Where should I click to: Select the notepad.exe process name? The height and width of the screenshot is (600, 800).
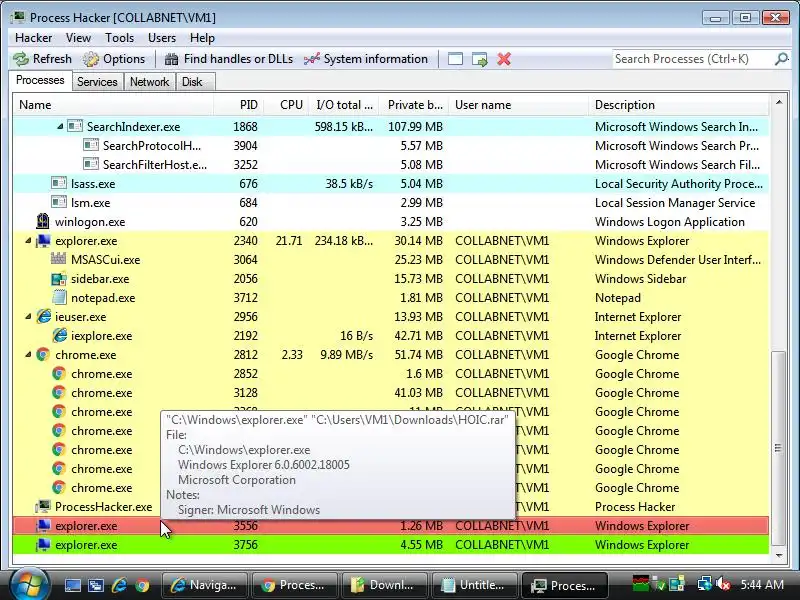(103, 298)
